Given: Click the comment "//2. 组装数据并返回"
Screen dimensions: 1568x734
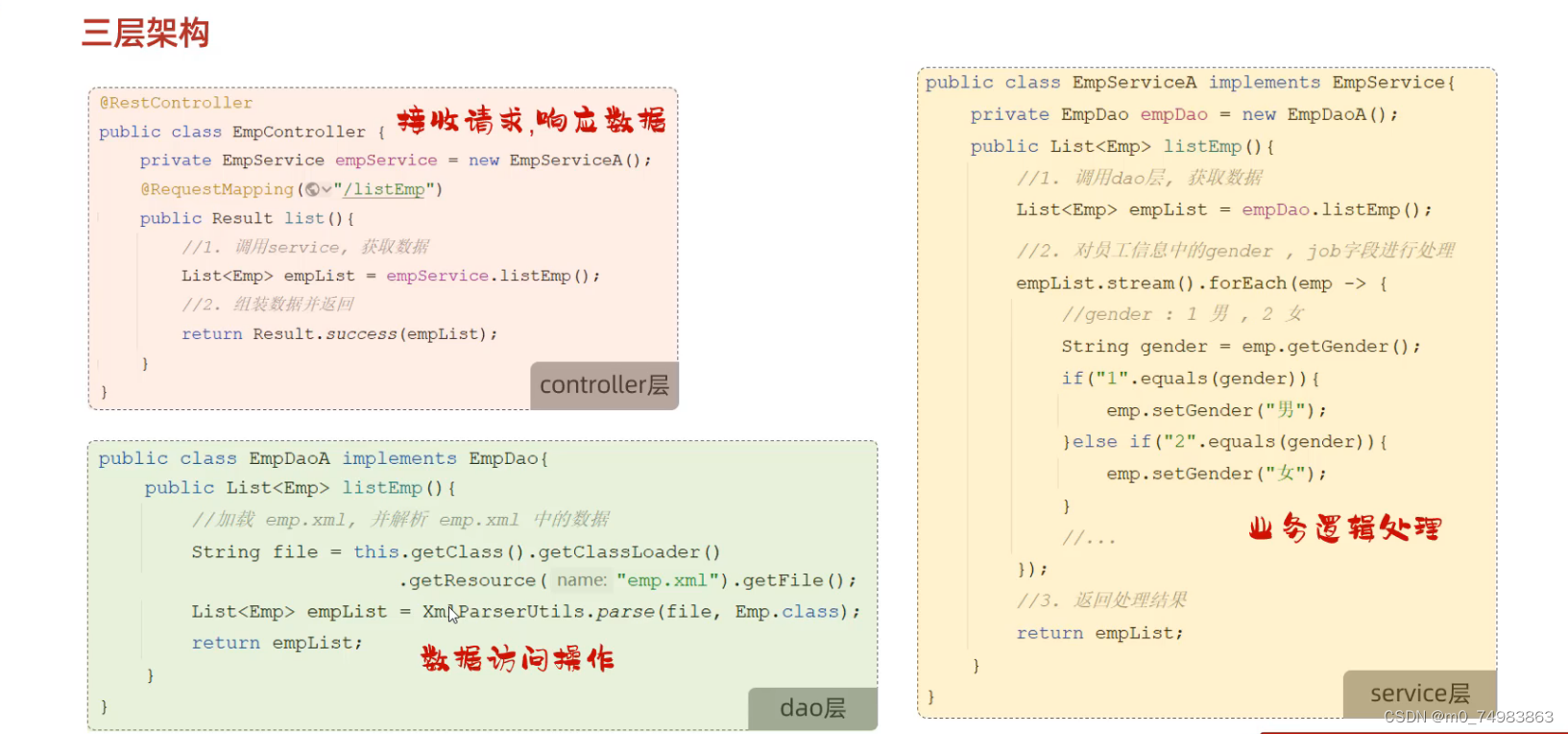Looking at the screenshot, I should [x=268, y=305].
